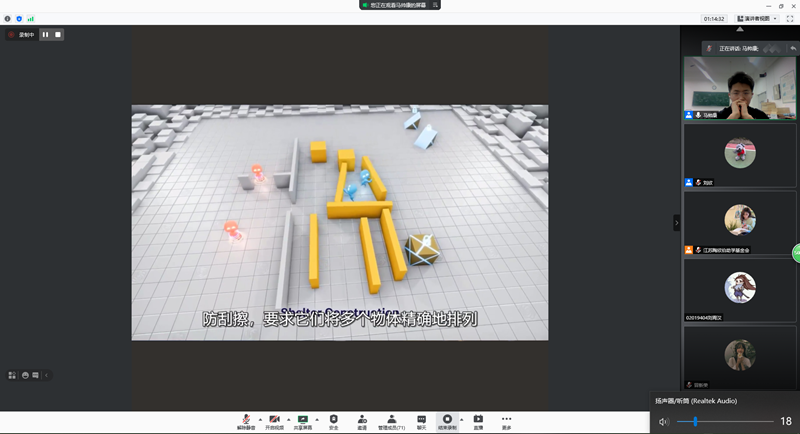Click the network signal strength icon
Viewport: 800px width, 434px height.
(x=30, y=18)
